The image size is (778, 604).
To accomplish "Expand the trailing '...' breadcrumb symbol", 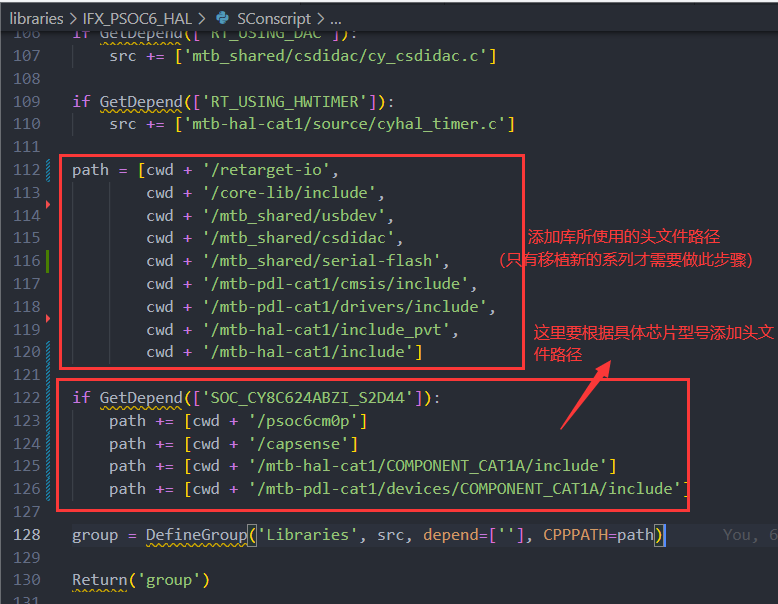I will [x=336, y=19].
